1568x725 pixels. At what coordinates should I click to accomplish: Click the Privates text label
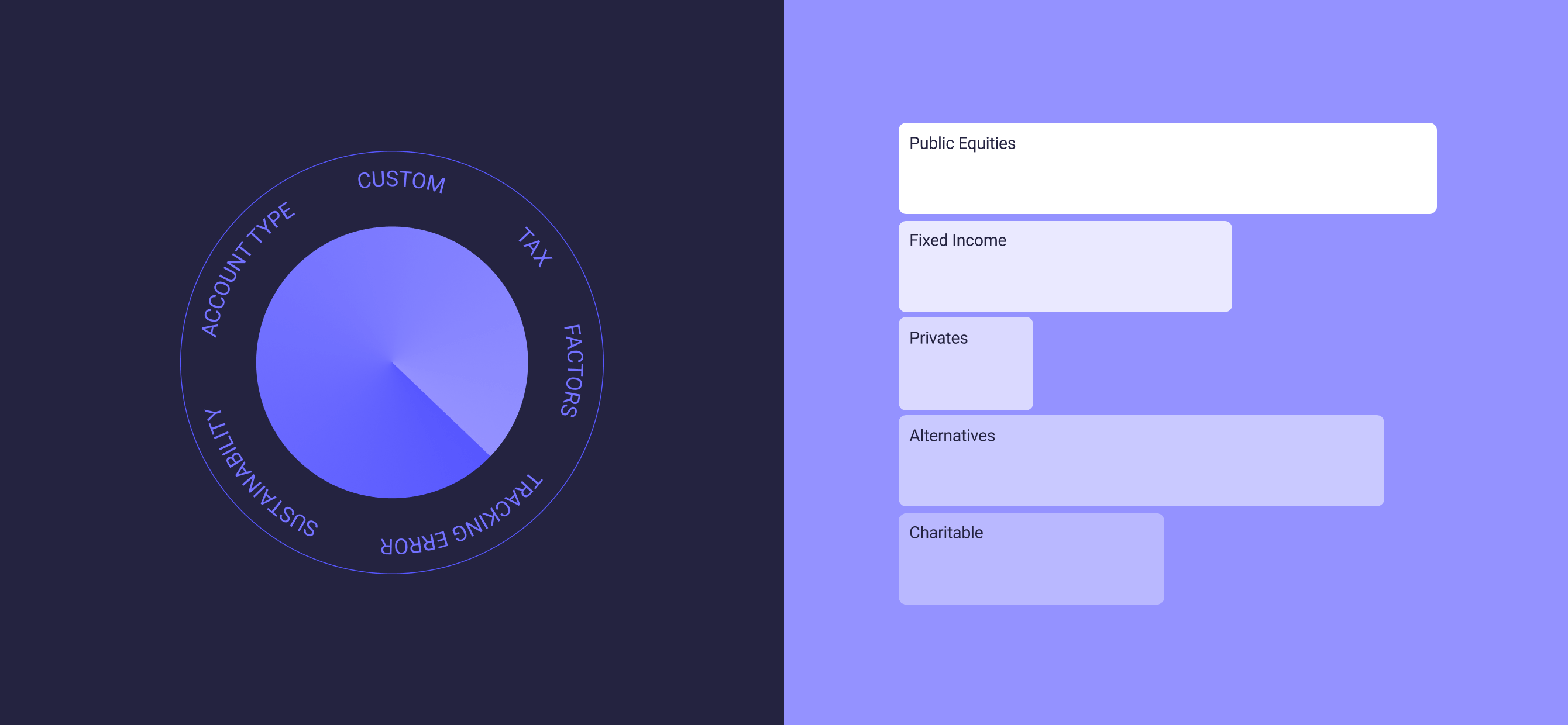[938, 338]
